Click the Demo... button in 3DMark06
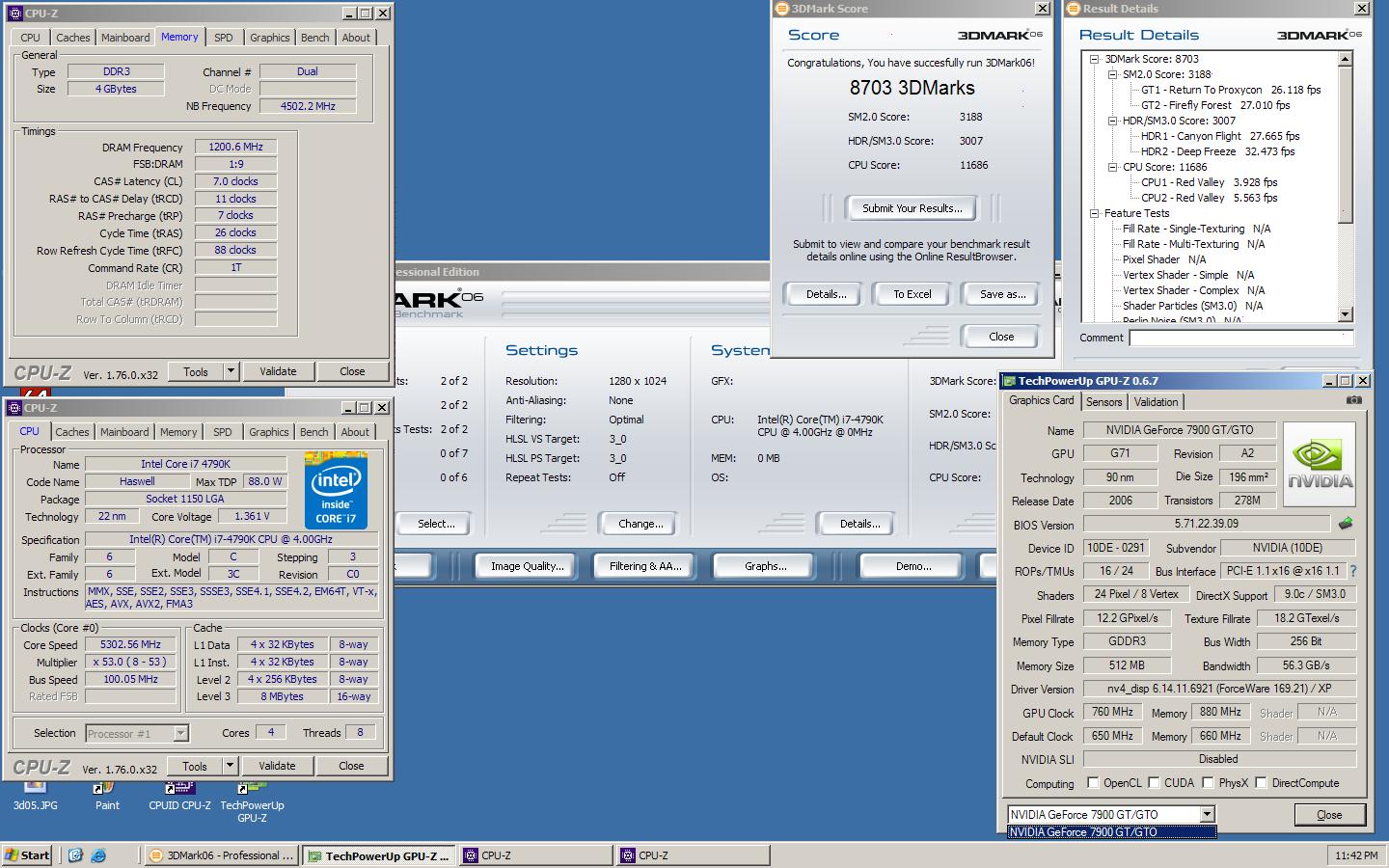1389x868 pixels. point(913,566)
